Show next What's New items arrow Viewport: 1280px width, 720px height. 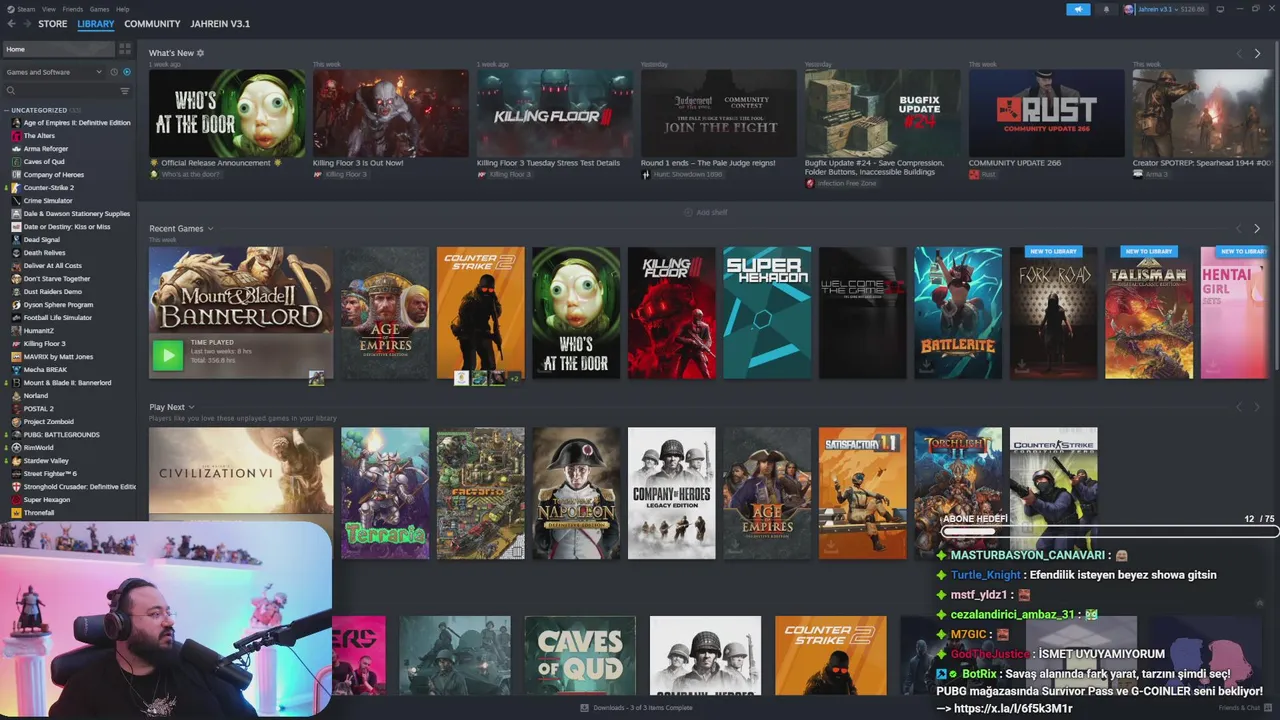pos(1257,53)
